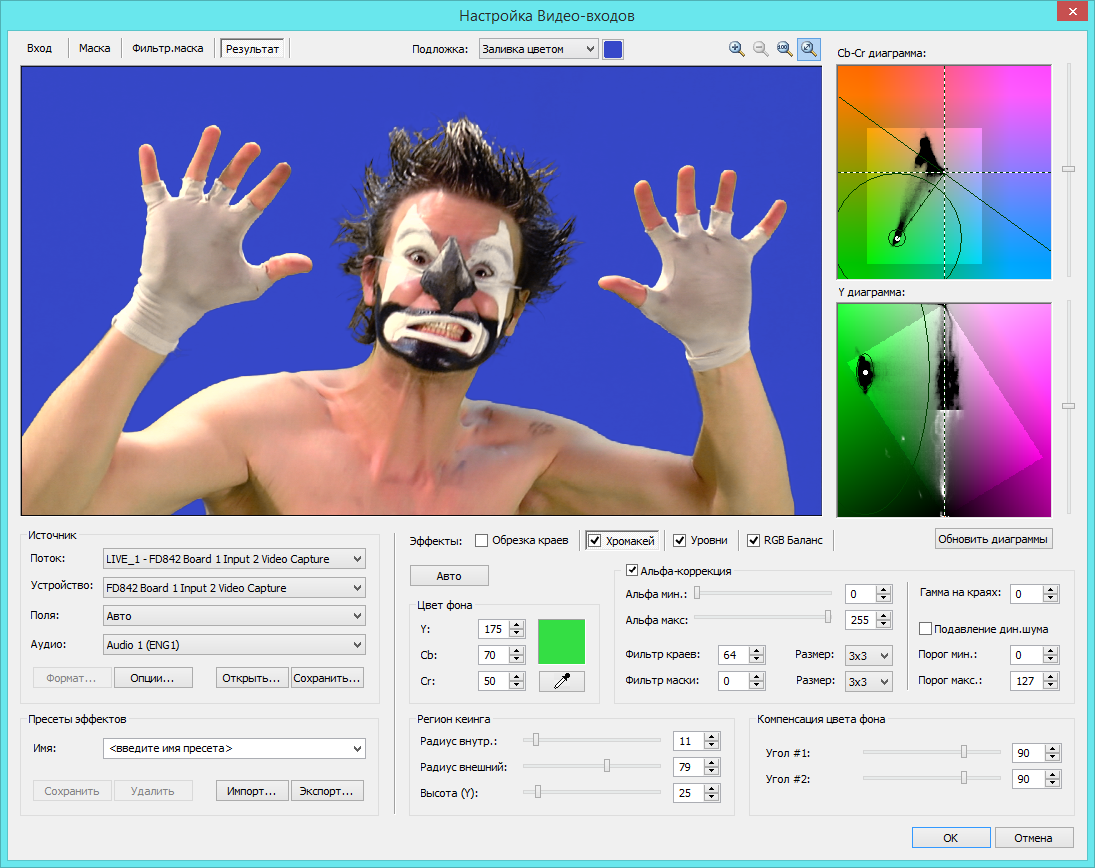The width and height of the screenshot is (1095, 868).
Task: Click the Cb-Cr diagram vertical slider
Action: (x=1068, y=169)
